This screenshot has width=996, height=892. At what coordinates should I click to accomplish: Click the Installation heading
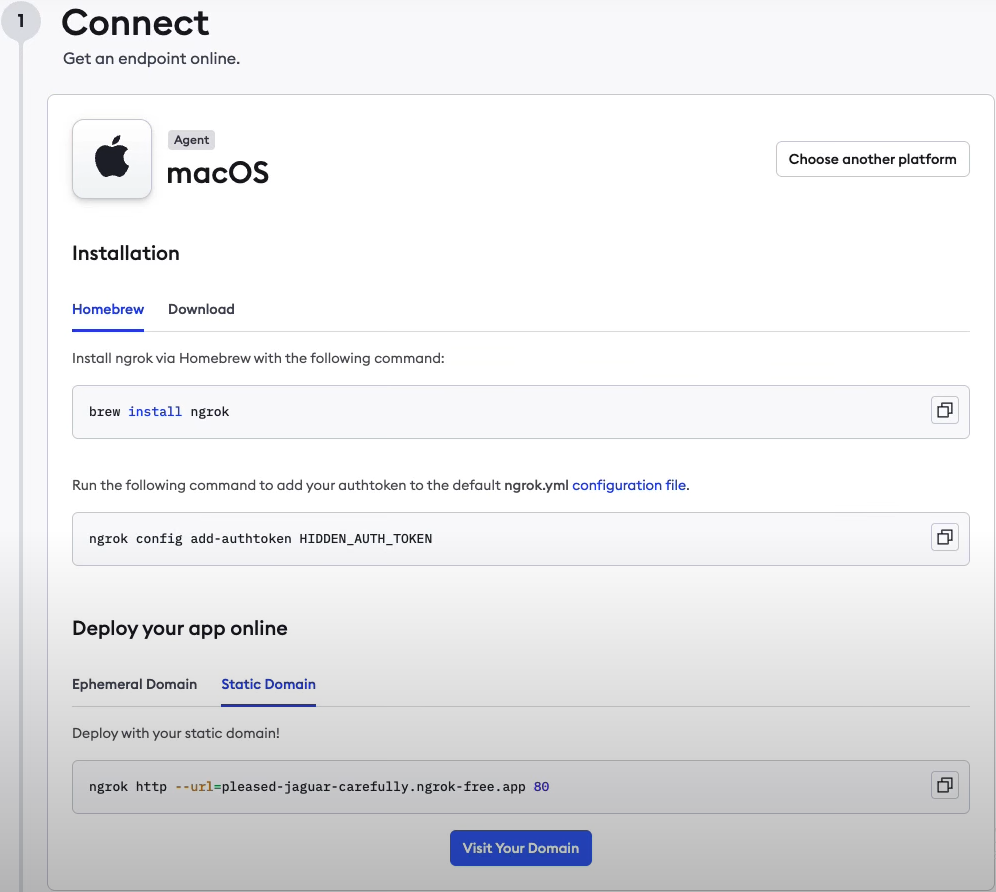click(x=126, y=253)
